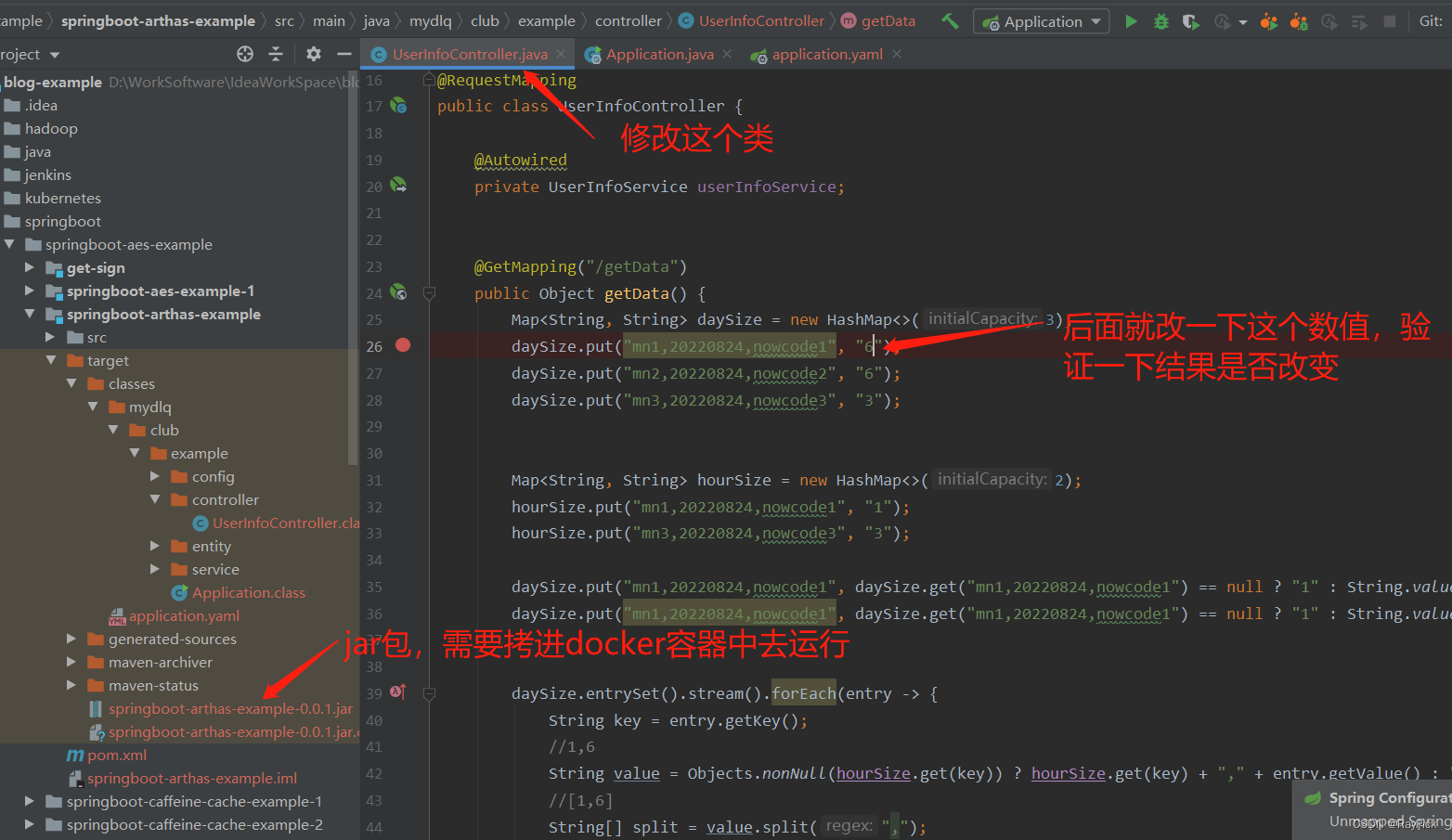The height and width of the screenshot is (840, 1452).
Task: Close the Application.java tab
Action: pos(727,54)
